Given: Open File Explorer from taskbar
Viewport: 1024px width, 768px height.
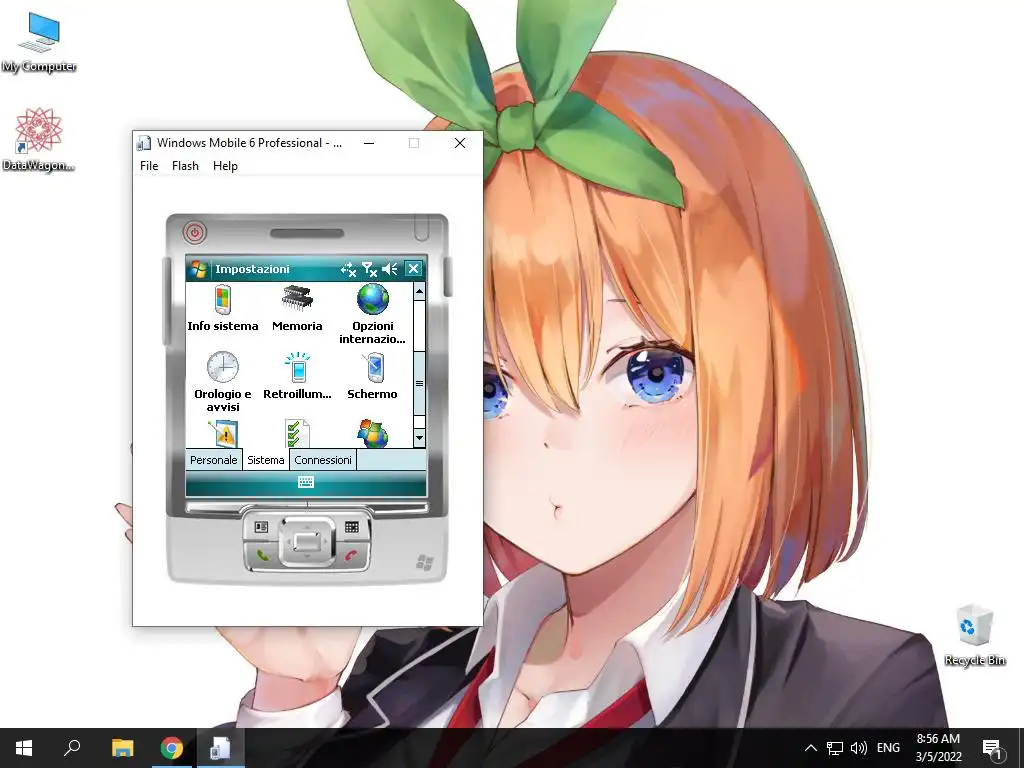Looking at the screenshot, I should point(122,748).
